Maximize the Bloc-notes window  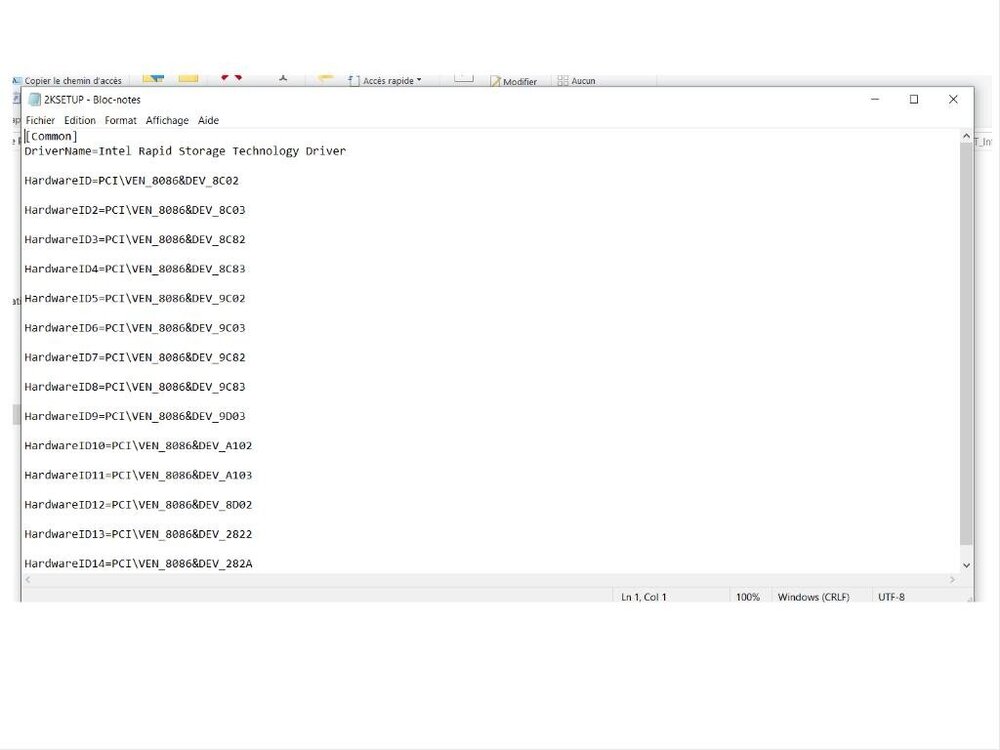[914, 100]
